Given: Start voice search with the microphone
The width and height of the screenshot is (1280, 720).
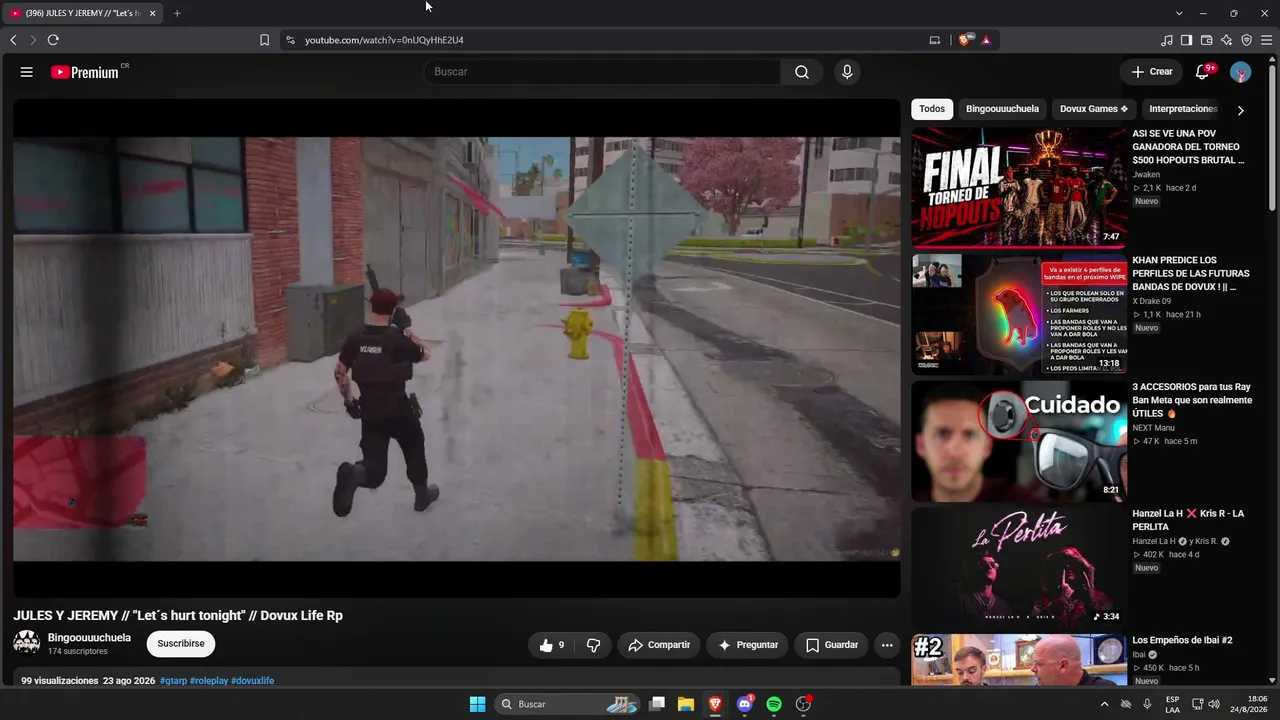Looking at the screenshot, I should [x=847, y=72].
